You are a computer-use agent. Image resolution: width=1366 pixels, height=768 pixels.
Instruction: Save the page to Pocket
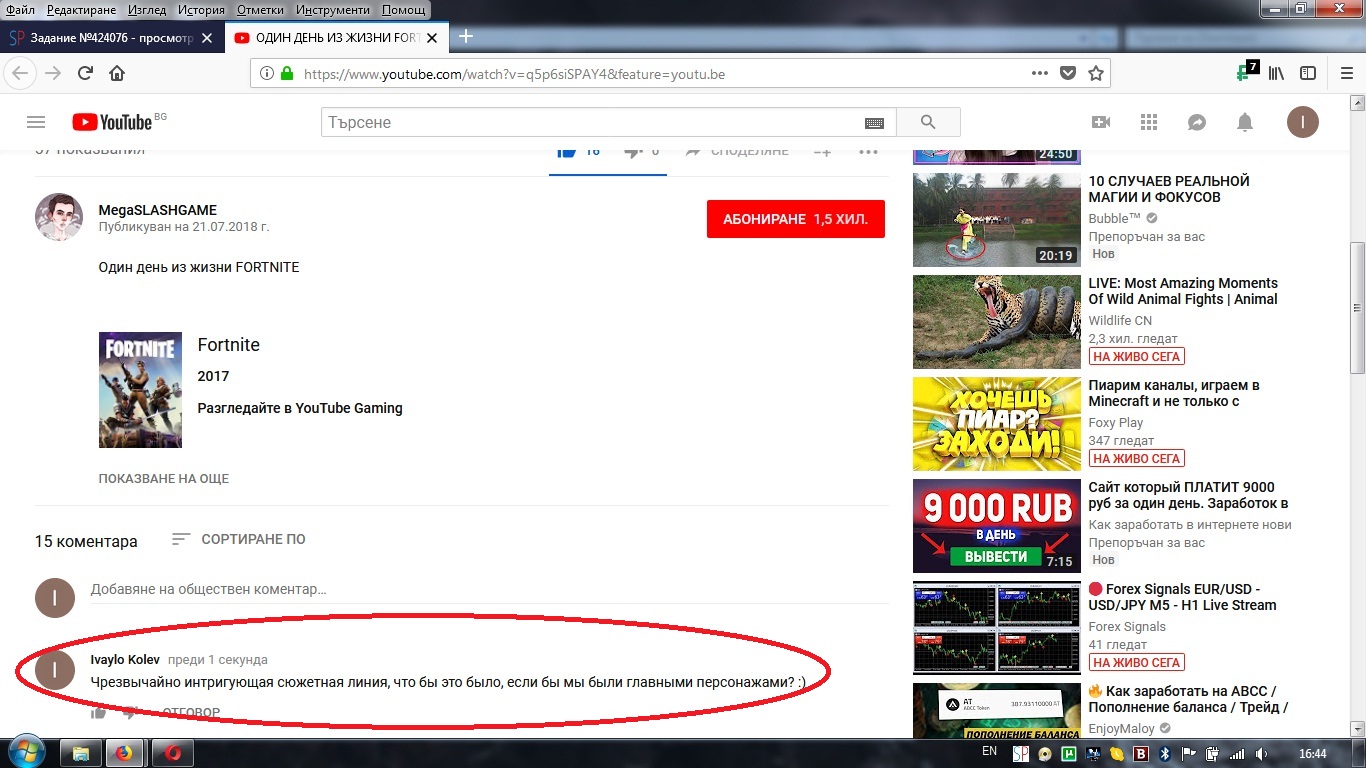click(1068, 73)
